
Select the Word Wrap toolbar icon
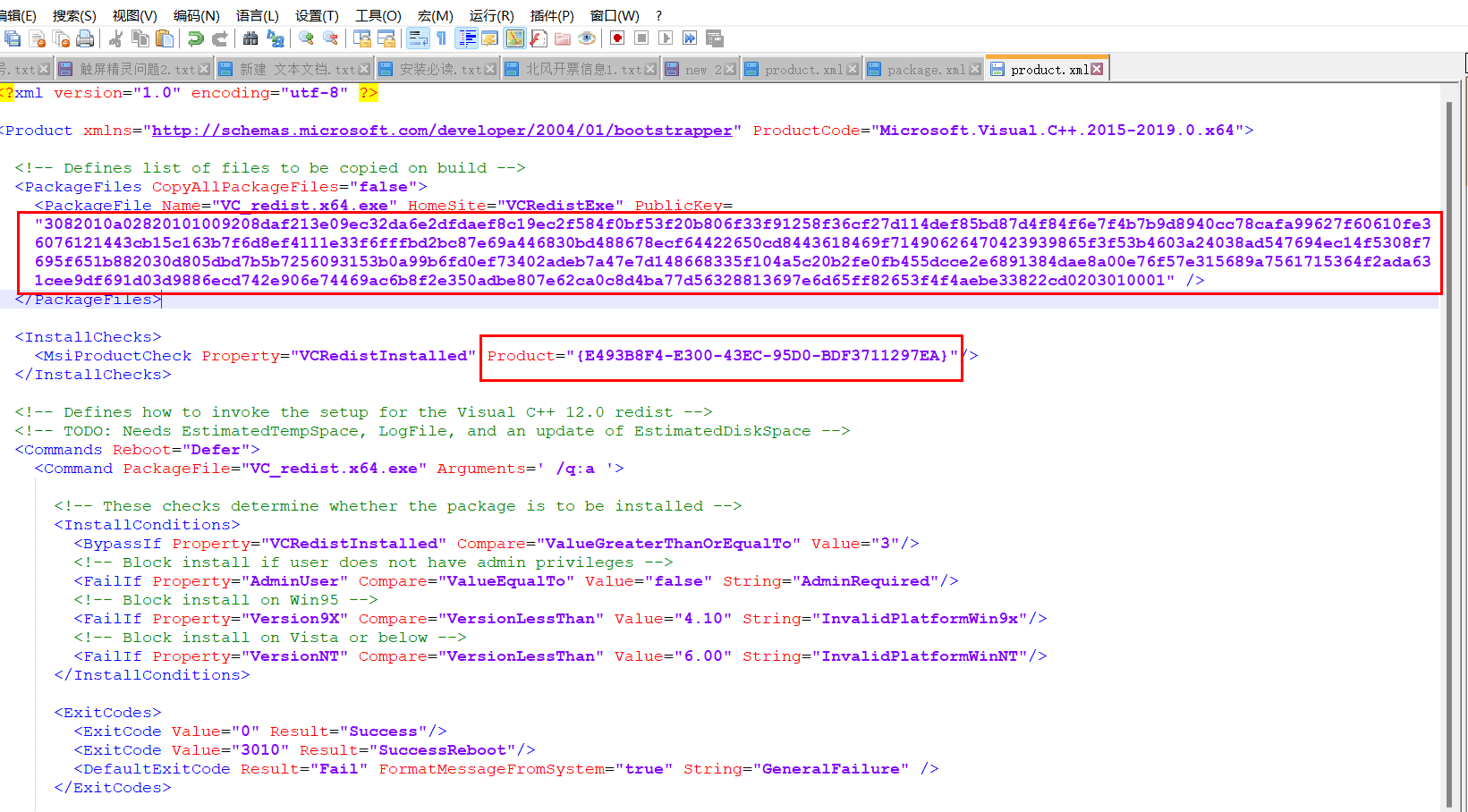[417, 38]
